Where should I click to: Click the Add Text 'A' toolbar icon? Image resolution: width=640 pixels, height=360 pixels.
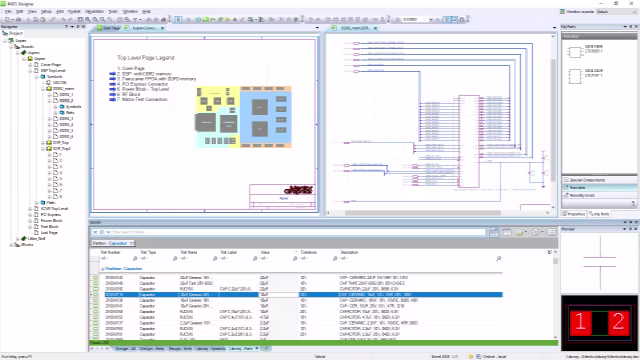235,19
